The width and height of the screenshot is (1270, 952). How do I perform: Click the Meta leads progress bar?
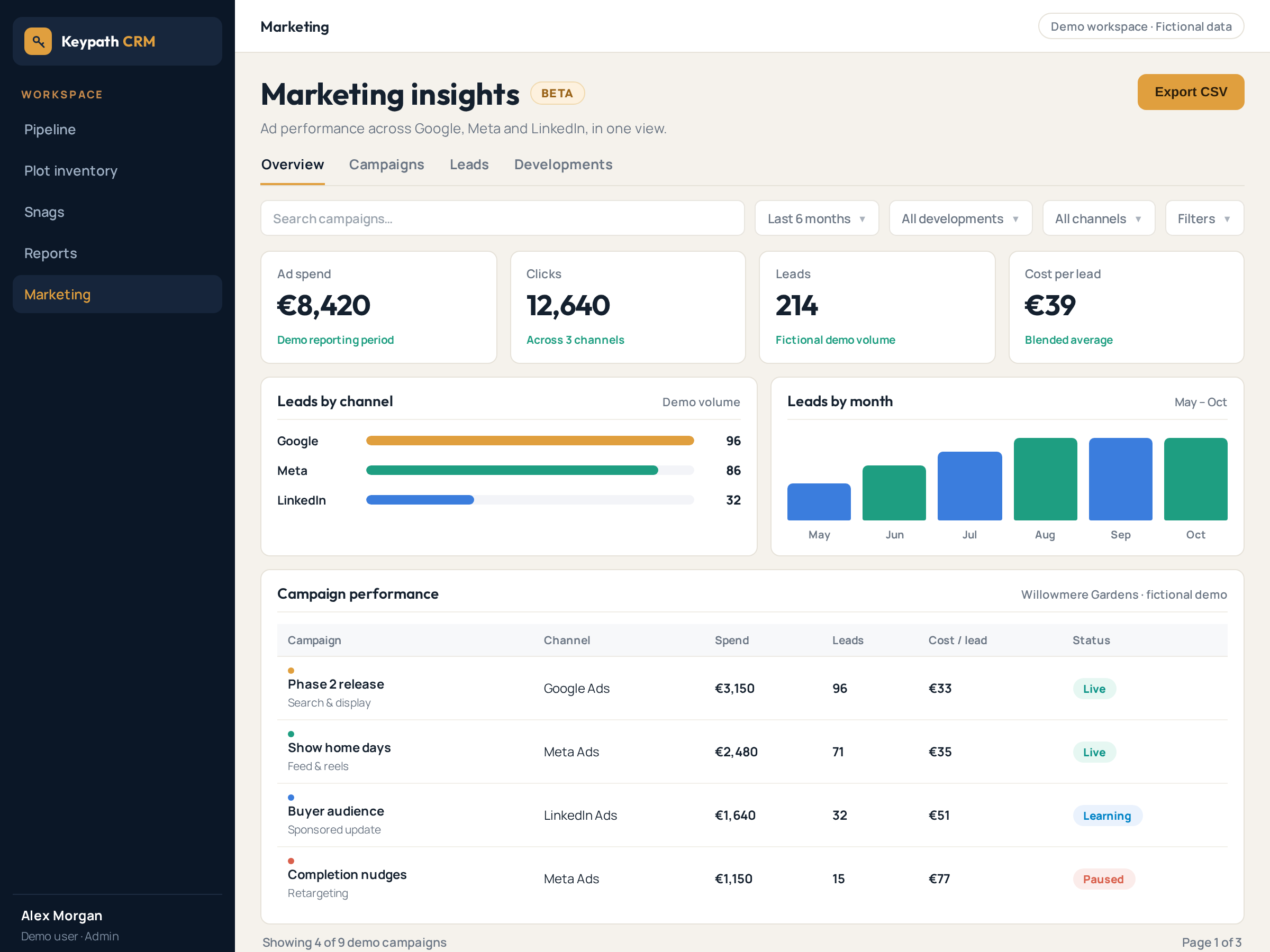[x=529, y=471]
